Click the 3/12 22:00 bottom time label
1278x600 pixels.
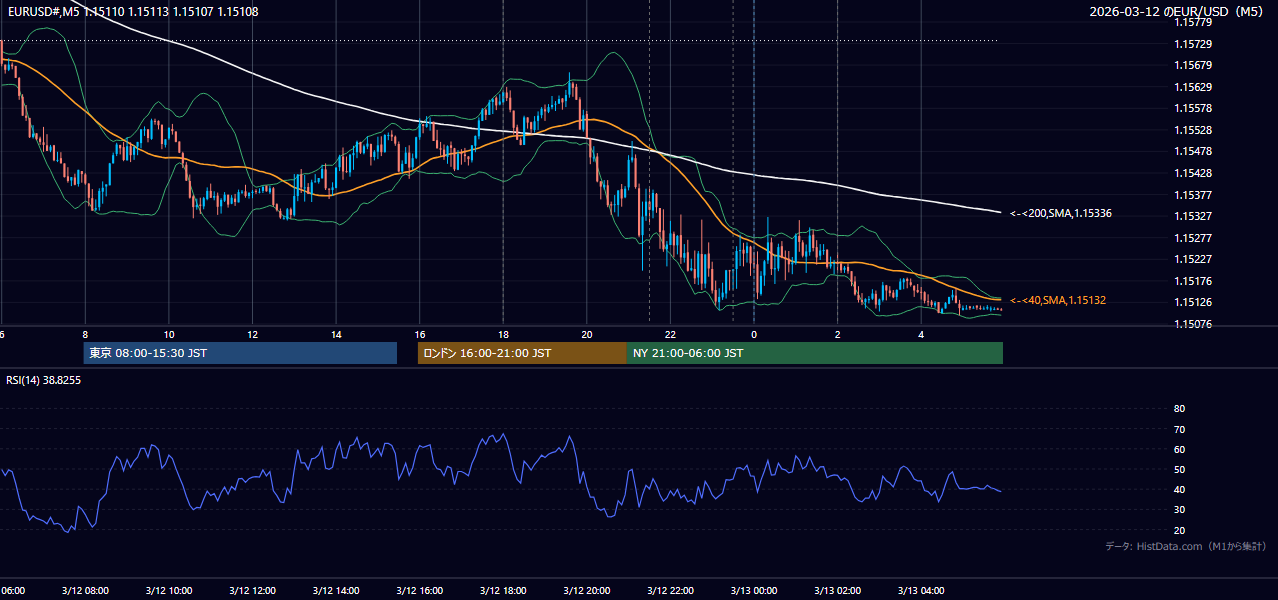[670, 590]
